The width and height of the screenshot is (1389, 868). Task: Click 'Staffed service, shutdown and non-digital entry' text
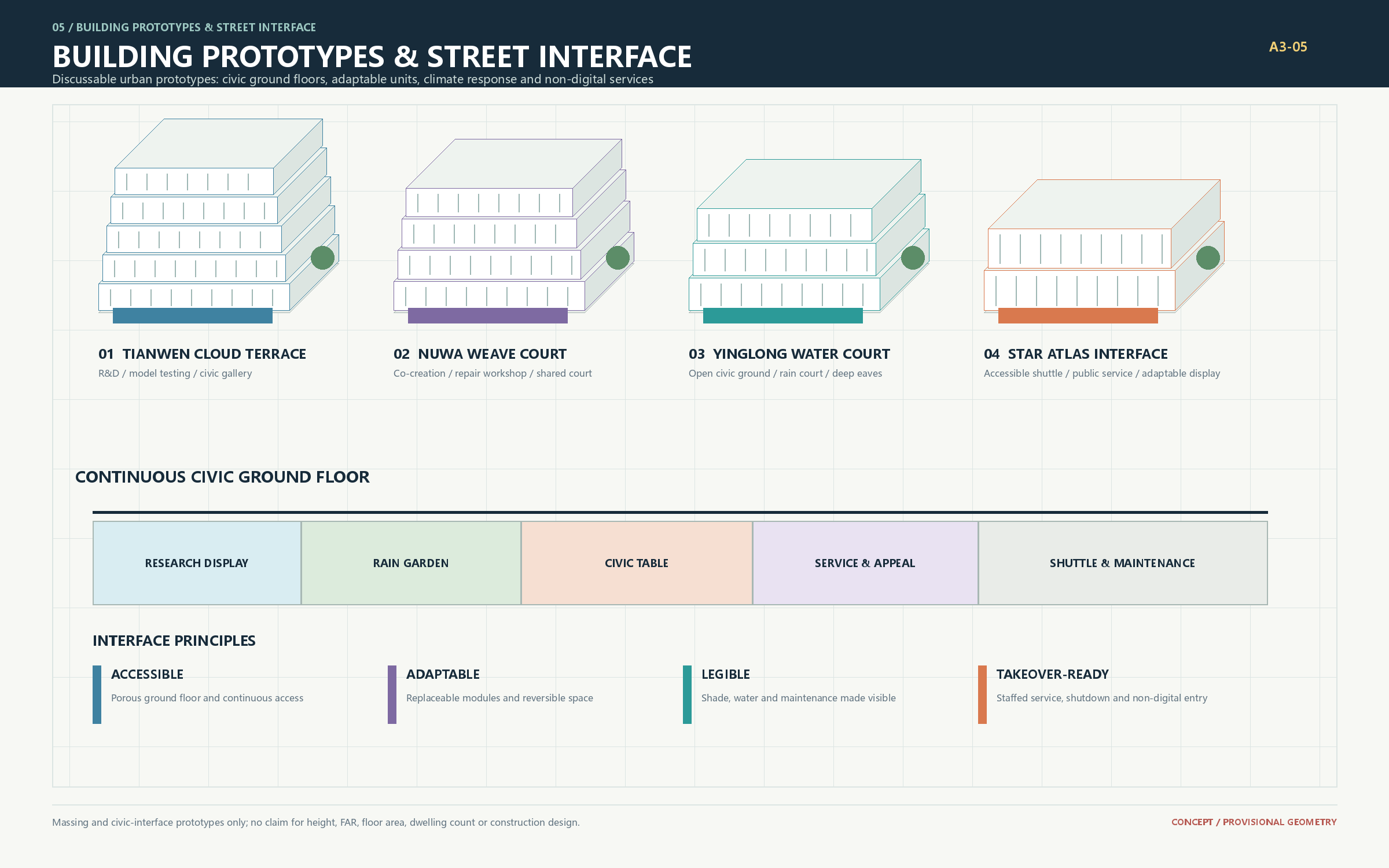click(1102, 698)
